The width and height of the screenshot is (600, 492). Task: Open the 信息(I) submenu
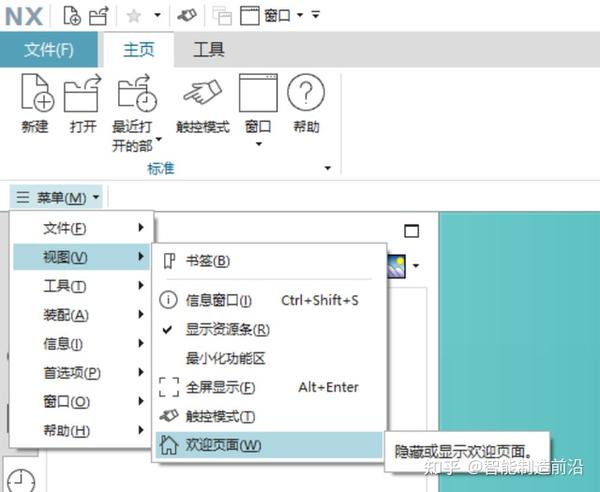(x=81, y=344)
